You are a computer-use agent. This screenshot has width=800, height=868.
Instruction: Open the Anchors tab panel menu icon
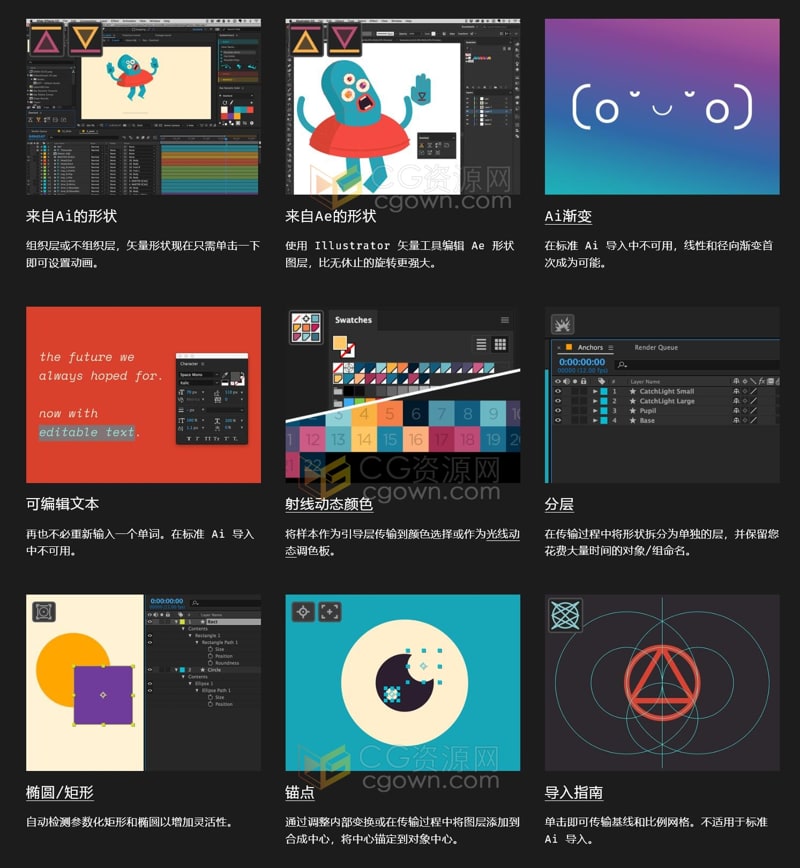point(611,348)
